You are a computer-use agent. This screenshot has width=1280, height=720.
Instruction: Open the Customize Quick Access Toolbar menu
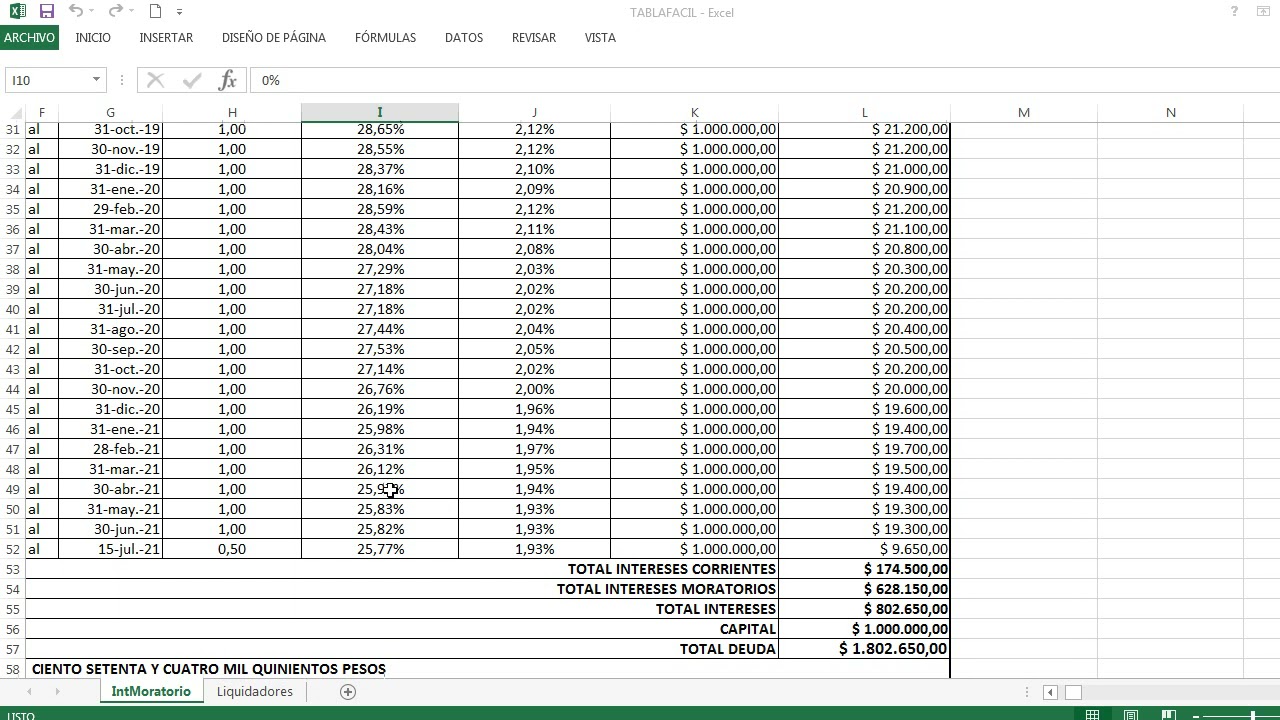click(x=180, y=12)
